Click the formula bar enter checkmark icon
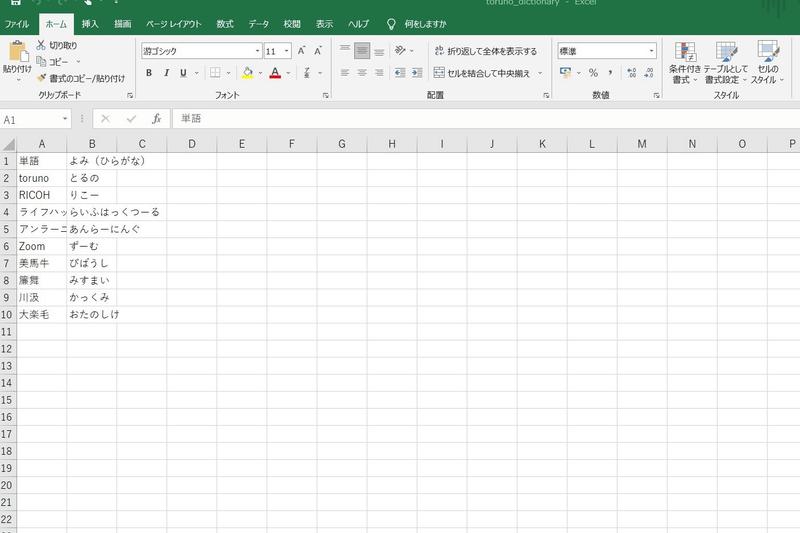 [131, 119]
